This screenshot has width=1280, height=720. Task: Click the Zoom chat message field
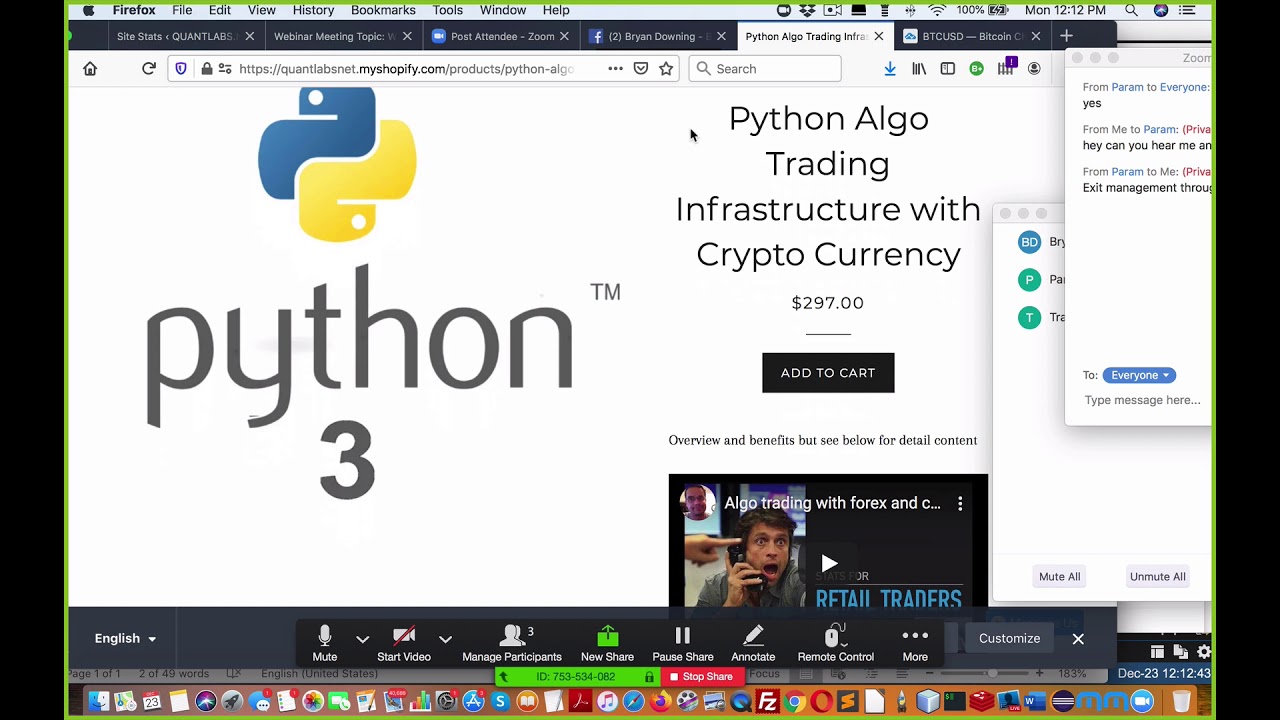(1143, 400)
